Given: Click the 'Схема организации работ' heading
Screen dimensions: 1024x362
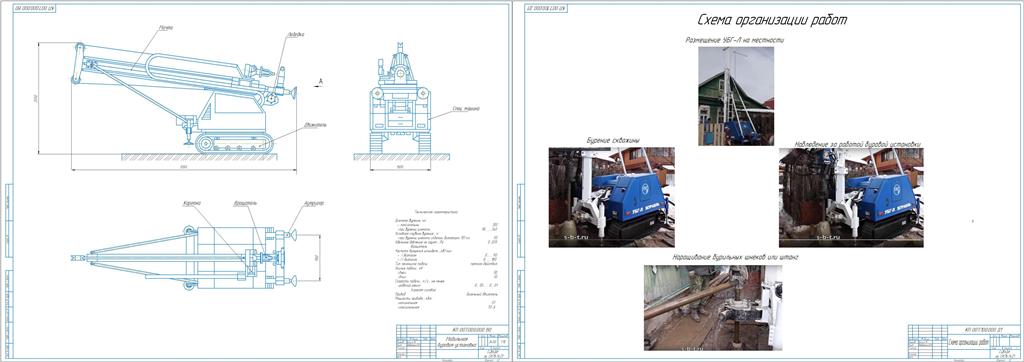Looking at the screenshot, I should [772, 20].
